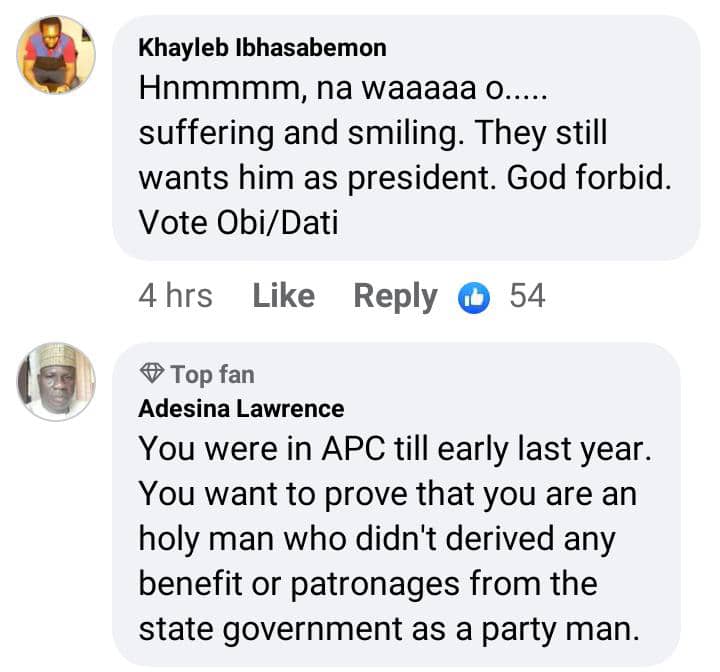720x672 pixels.
Task: View the 54 reactions count
Action: 527,296
